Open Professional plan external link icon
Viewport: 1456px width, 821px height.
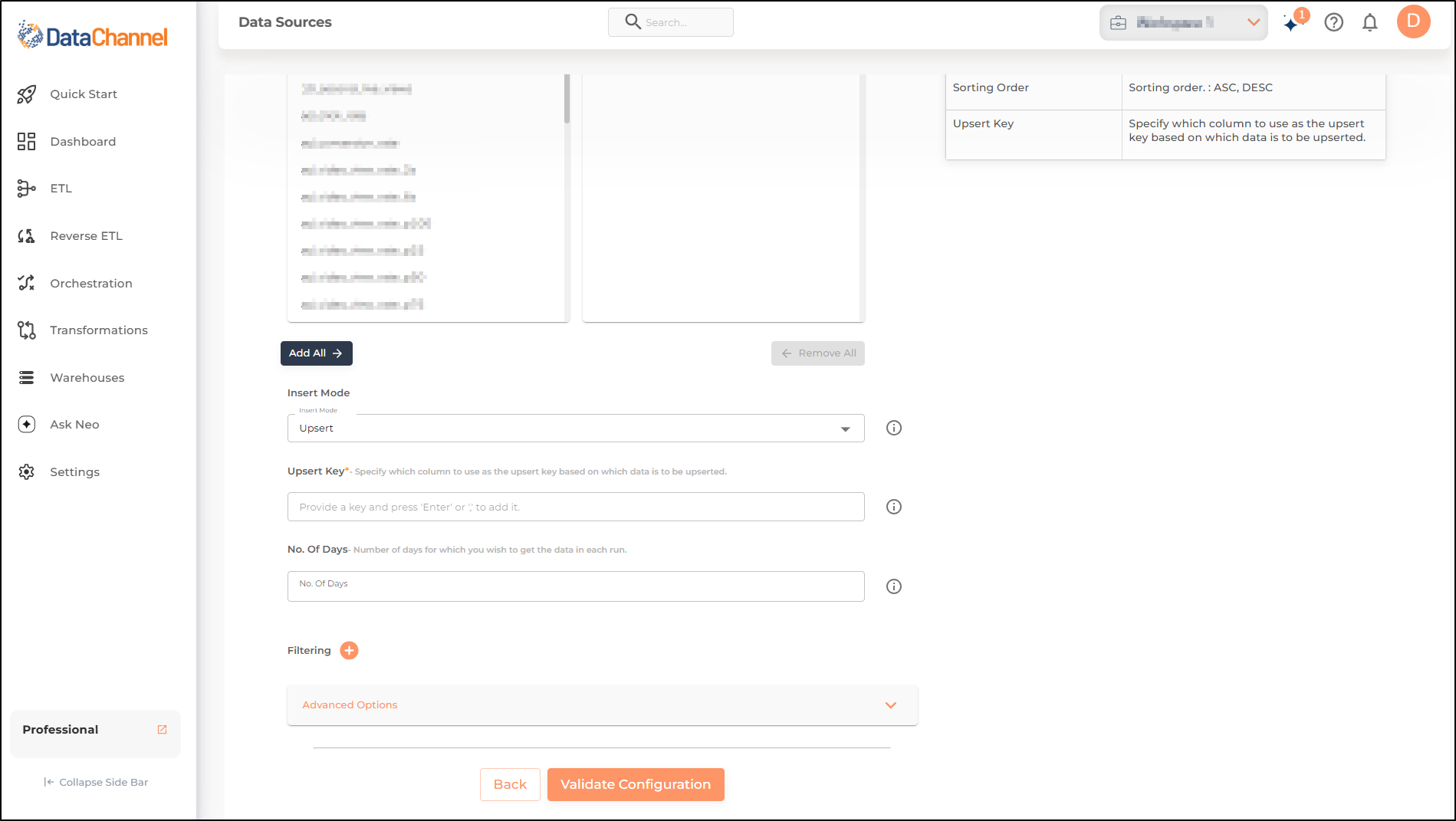[162, 729]
